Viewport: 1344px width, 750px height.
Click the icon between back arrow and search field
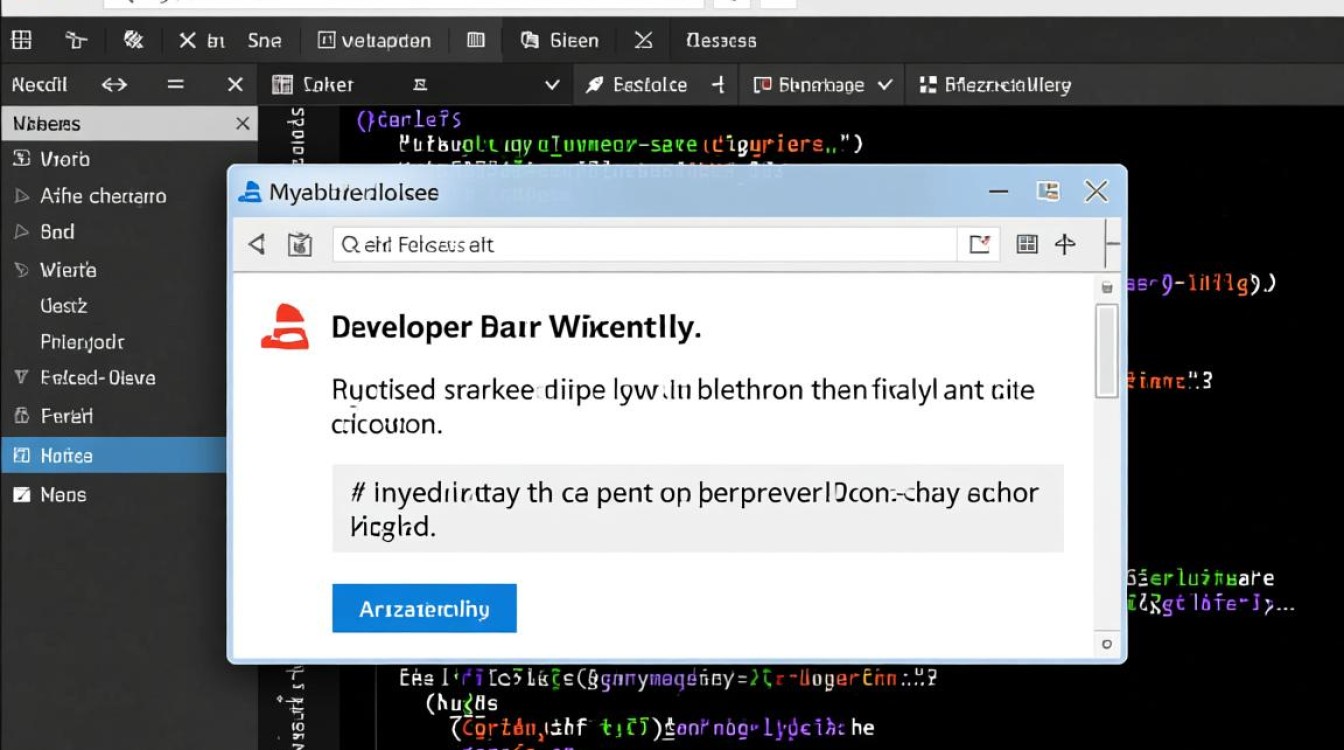[x=300, y=244]
